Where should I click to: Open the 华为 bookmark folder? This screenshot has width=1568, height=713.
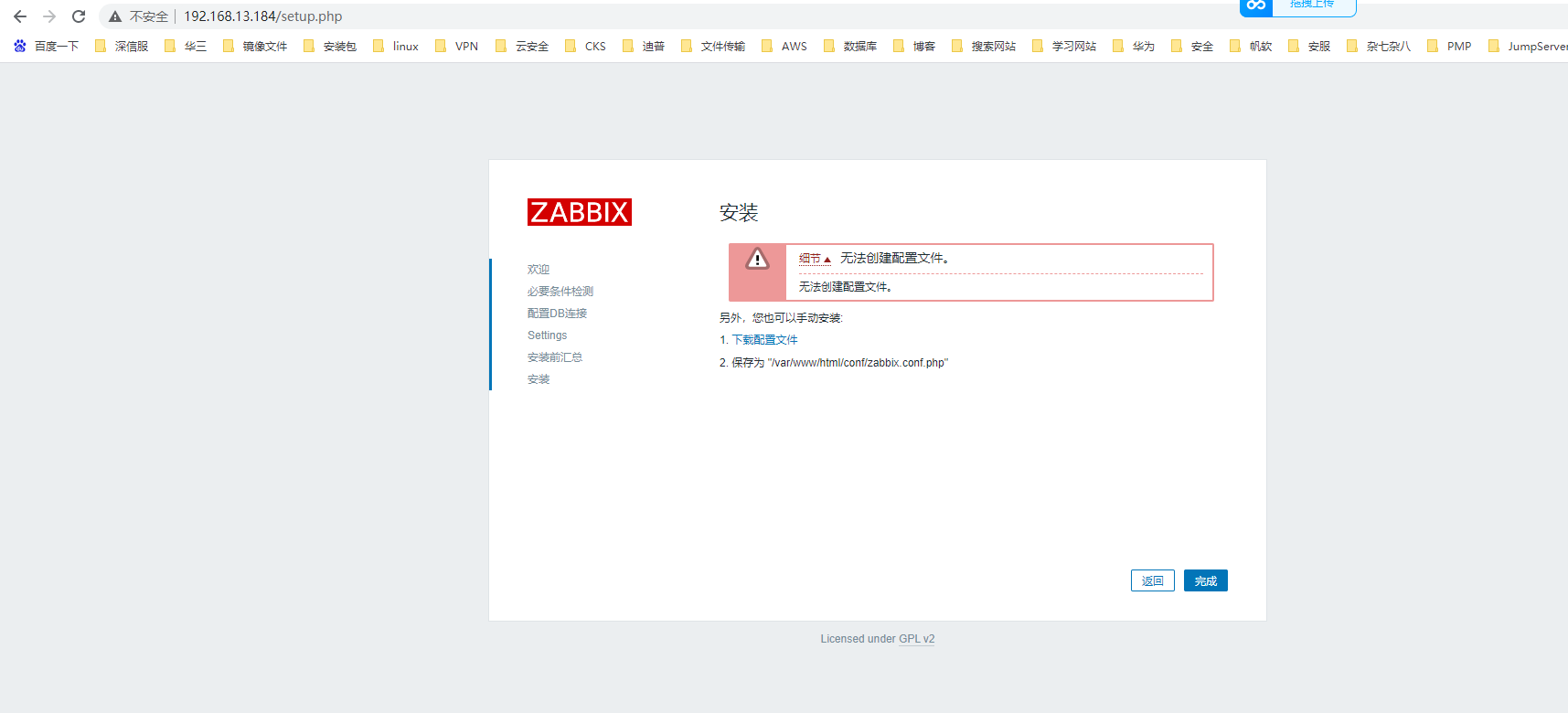[1134, 46]
